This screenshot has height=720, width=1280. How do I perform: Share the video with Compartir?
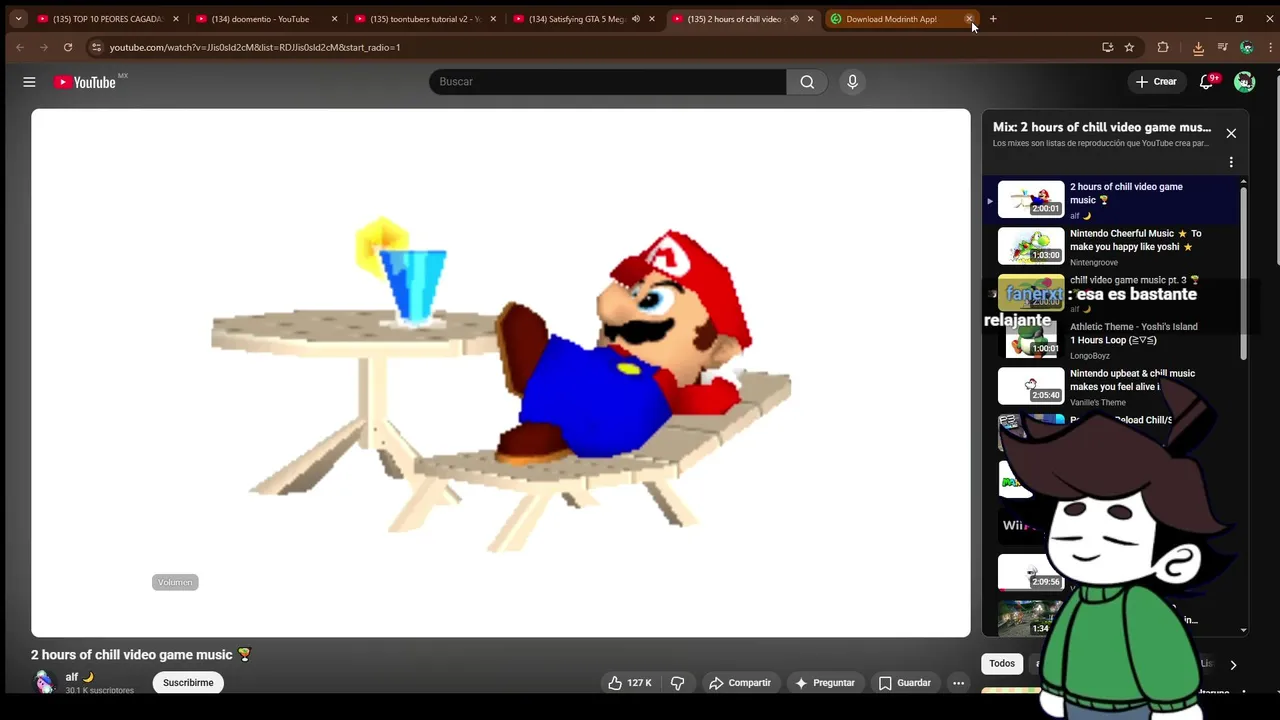pos(740,683)
